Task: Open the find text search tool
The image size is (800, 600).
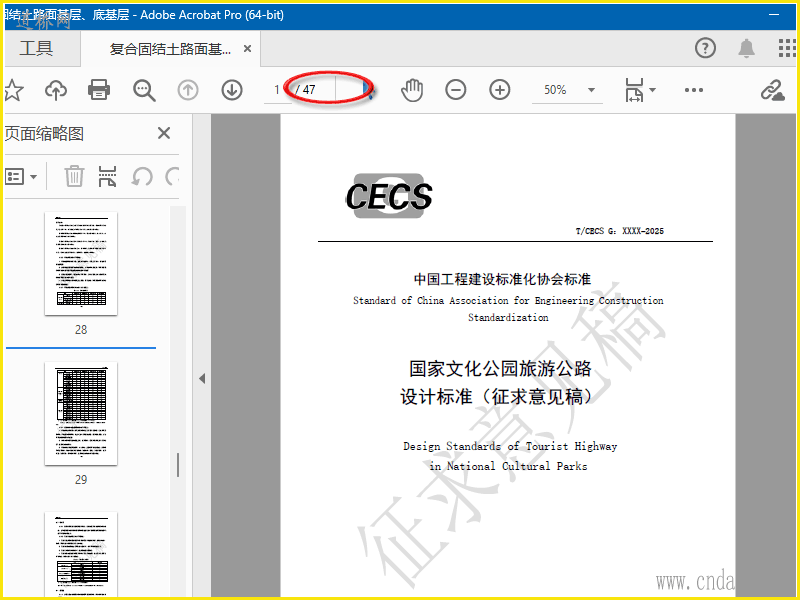Action: click(x=144, y=90)
